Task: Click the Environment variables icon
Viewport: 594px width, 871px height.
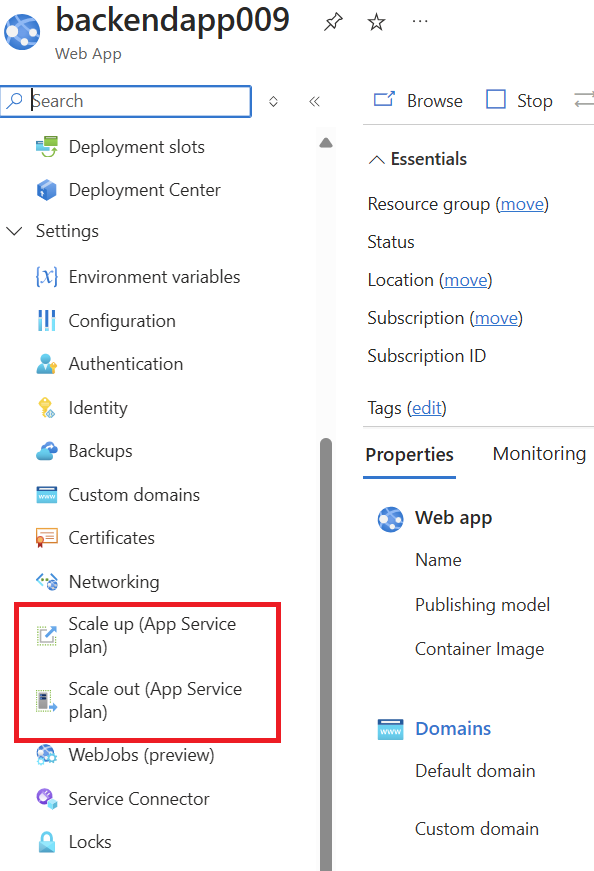Action: (x=47, y=277)
